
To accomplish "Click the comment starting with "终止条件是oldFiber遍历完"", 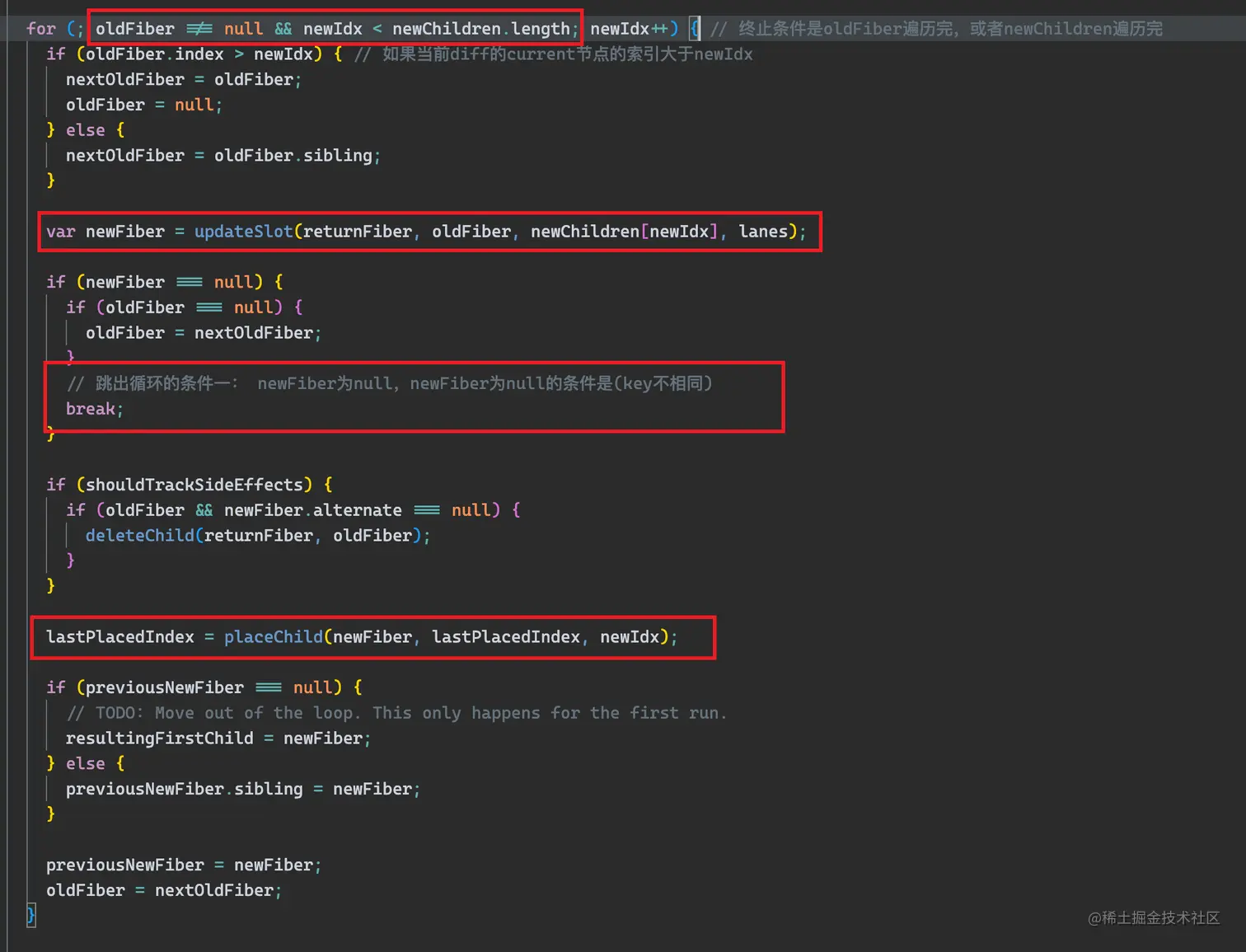I will pyautogui.click(x=936, y=29).
